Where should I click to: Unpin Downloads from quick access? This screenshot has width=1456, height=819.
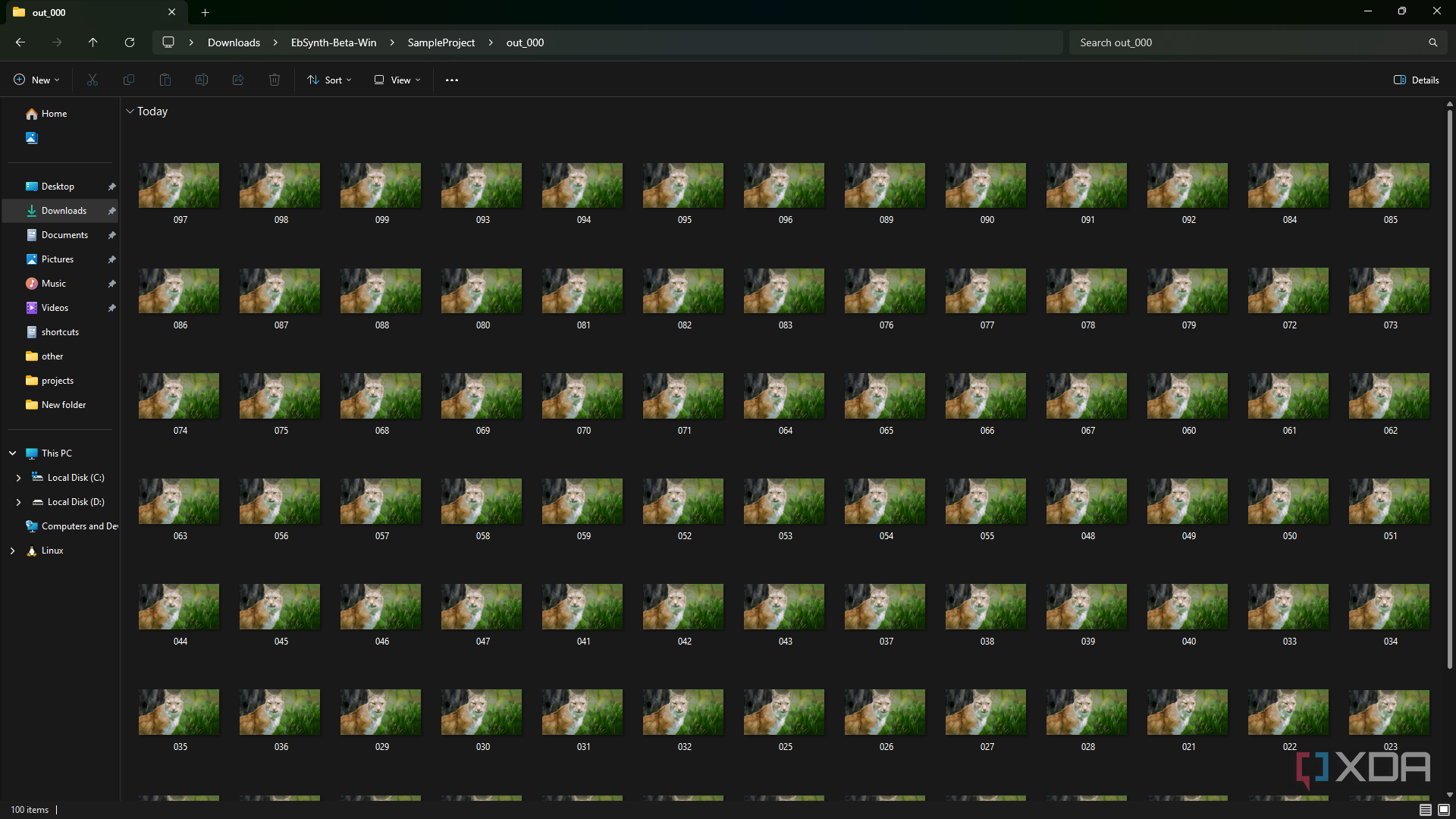pyautogui.click(x=111, y=211)
